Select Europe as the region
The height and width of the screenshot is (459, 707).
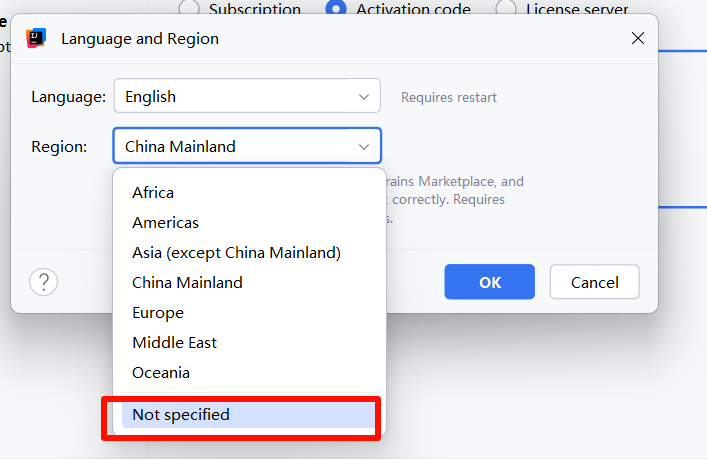click(158, 313)
